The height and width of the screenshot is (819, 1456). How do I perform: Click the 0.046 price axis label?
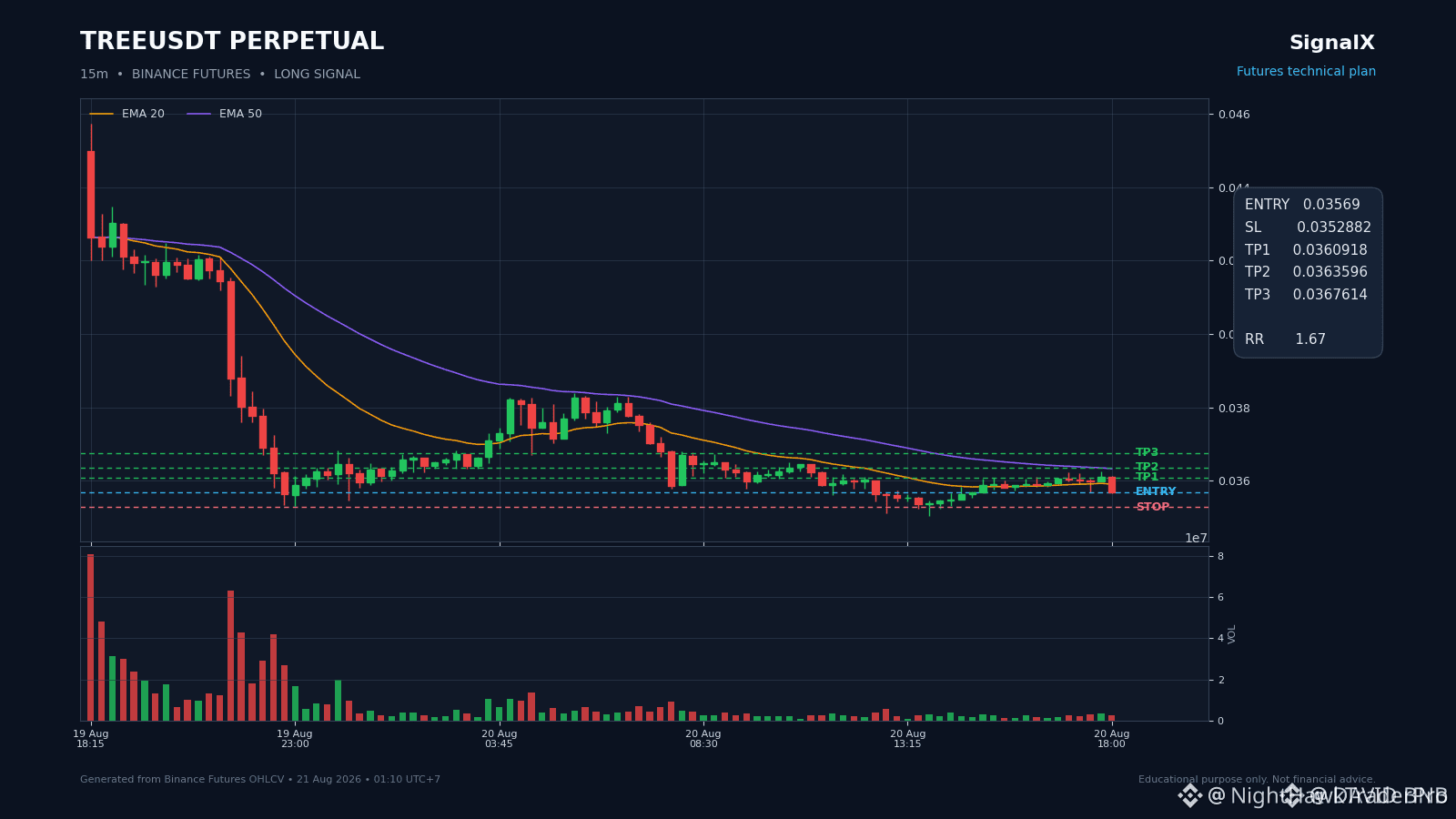[1234, 115]
